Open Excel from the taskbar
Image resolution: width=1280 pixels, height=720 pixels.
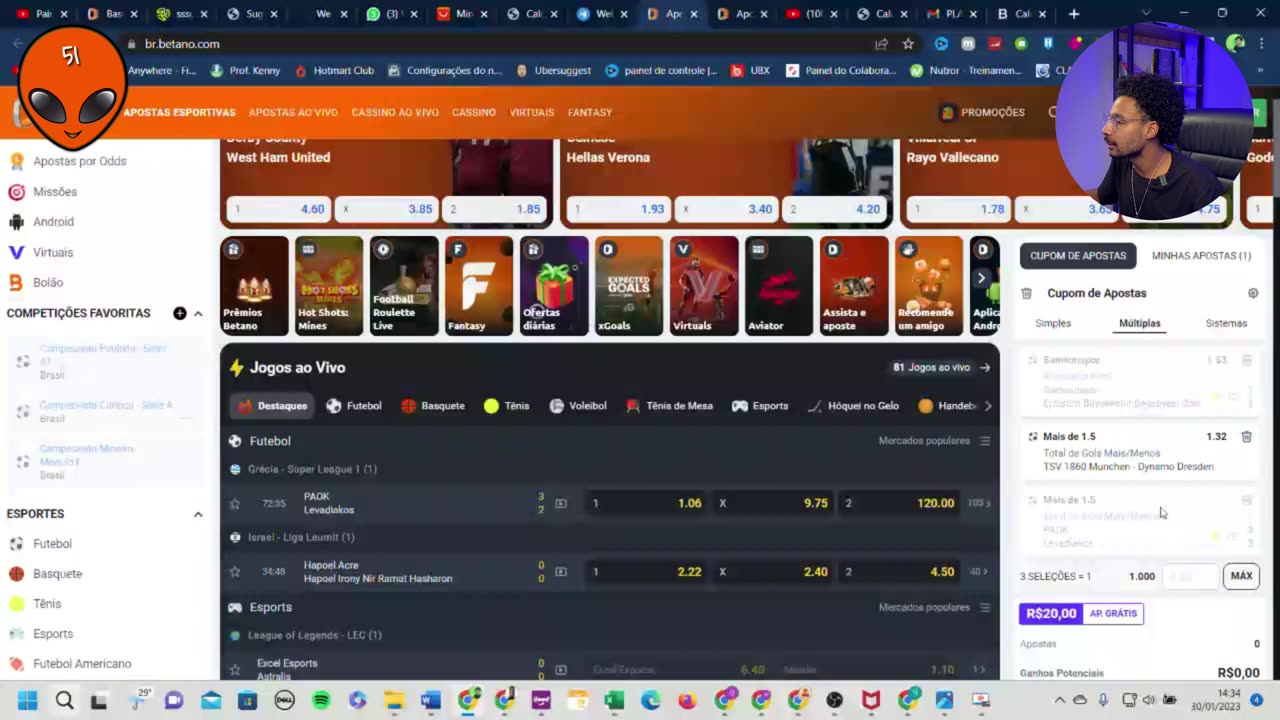tap(614, 700)
